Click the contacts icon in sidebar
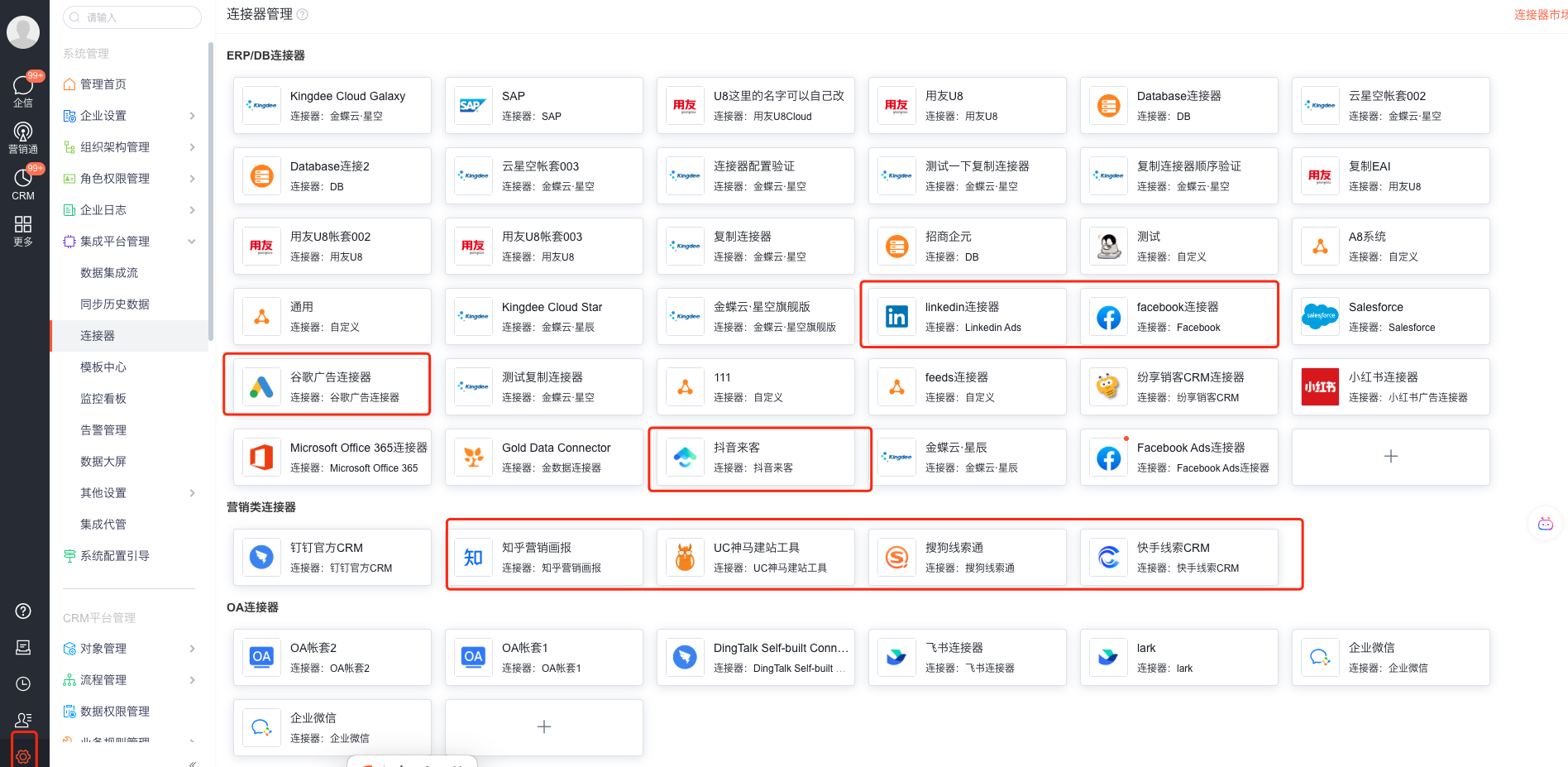Viewport: 1568px width, 767px height. 23,720
